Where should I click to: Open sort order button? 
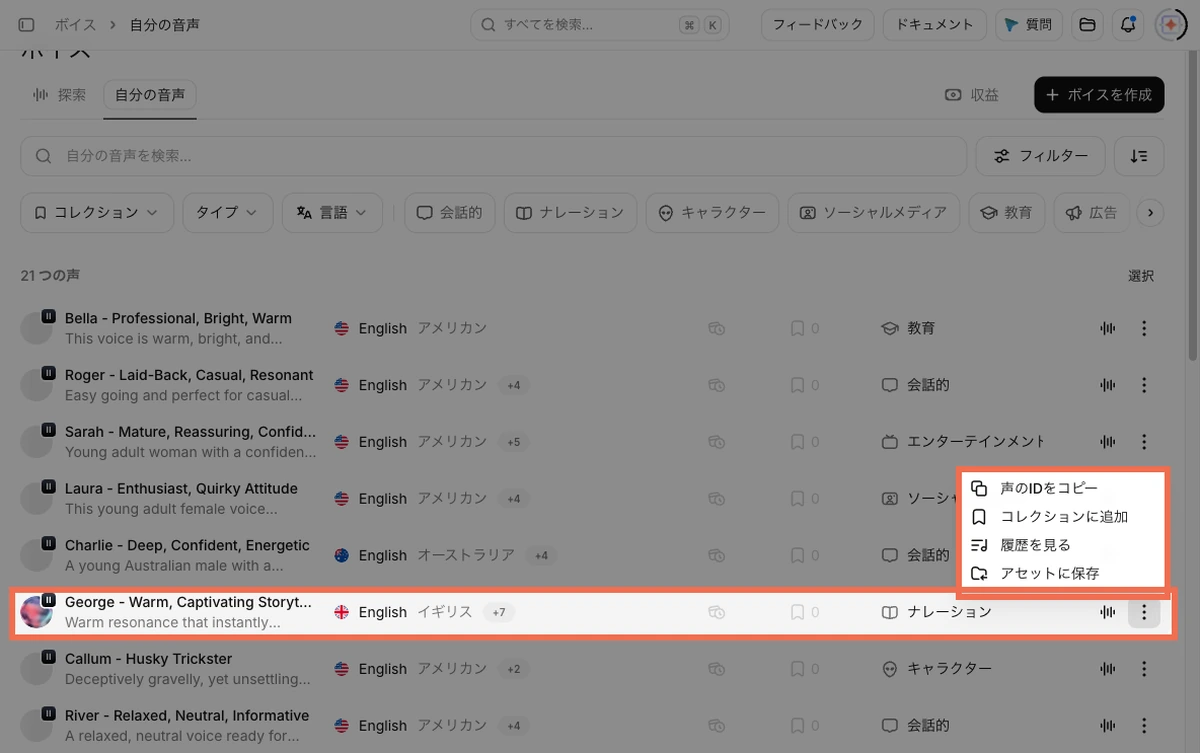[1139, 156]
